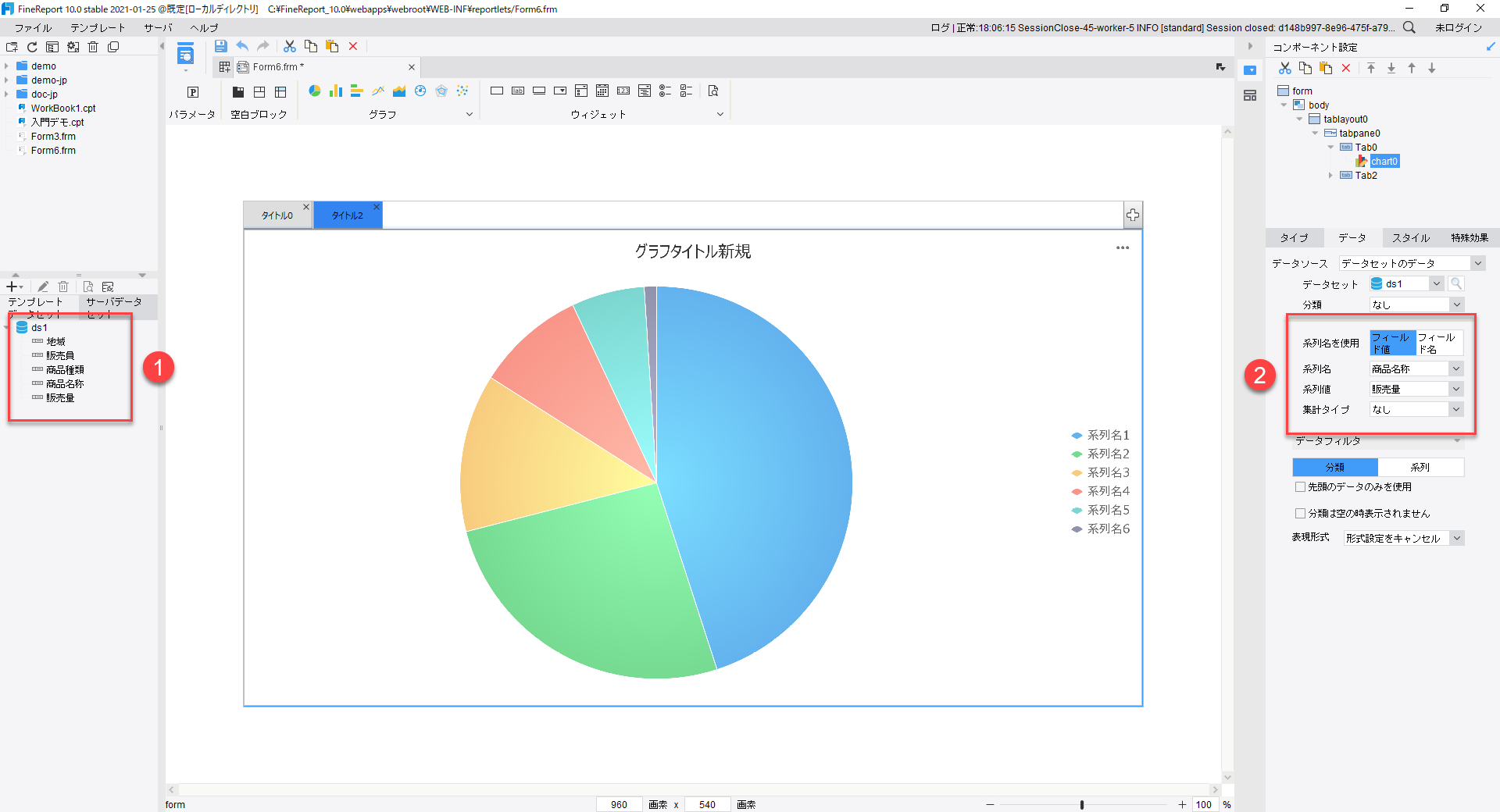Open the テンプレート menu
Screen dimensions: 1500x812
pyautogui.click(x=98, y=27)
